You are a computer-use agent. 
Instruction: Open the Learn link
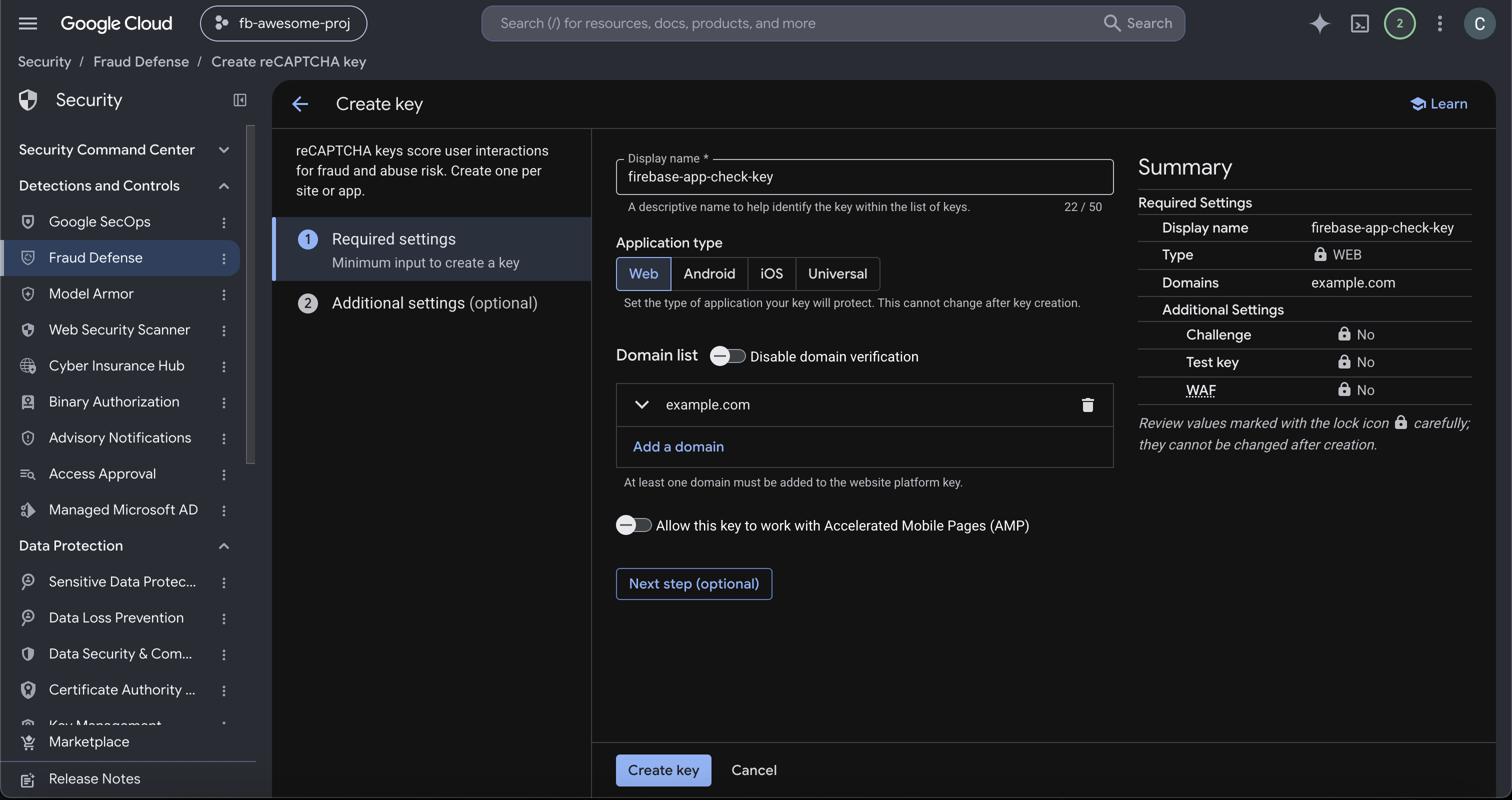click(x=1438, y=104)
